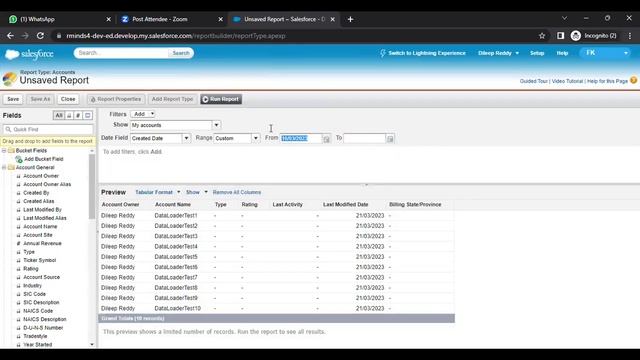Click the Salesforce header search field

121,53
